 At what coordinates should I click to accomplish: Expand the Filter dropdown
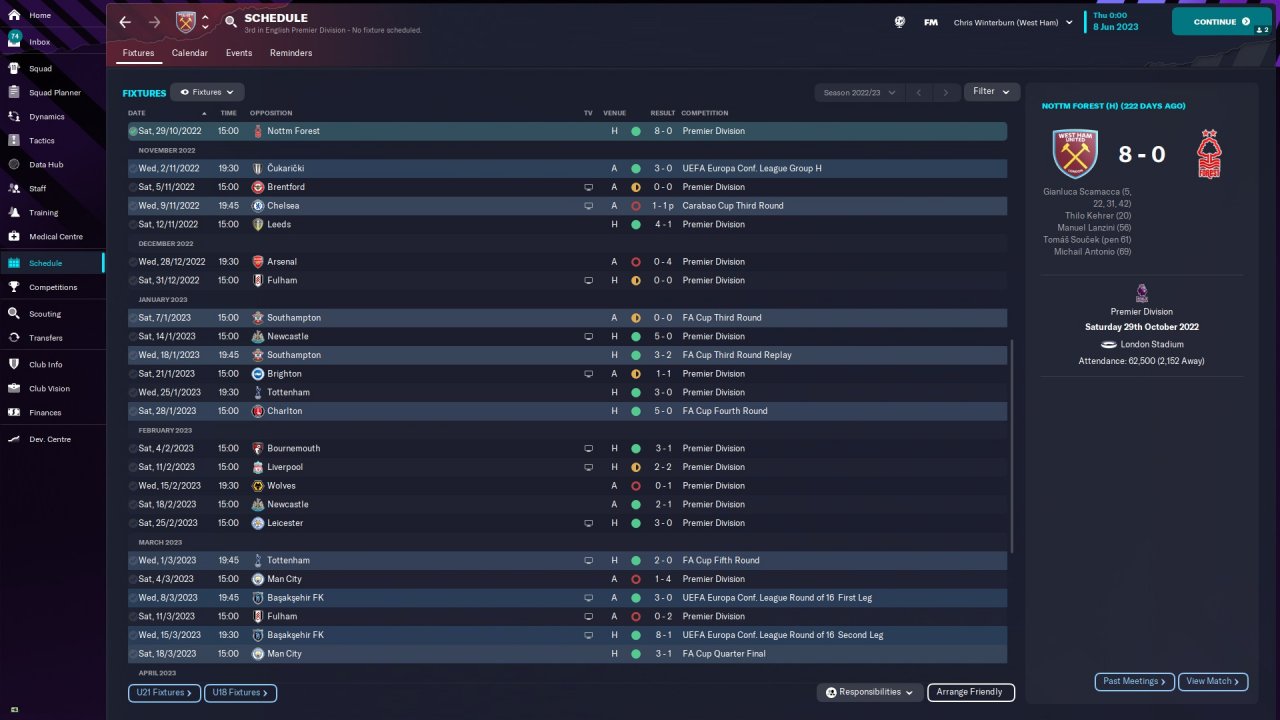click(x=991, y=92)
